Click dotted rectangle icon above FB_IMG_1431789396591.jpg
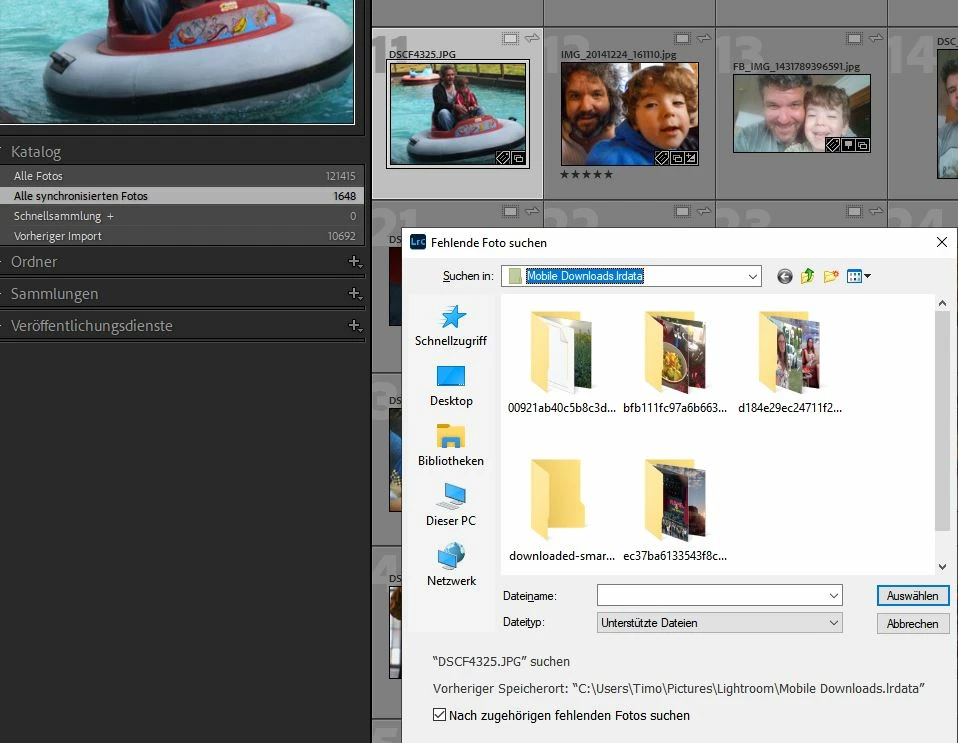The image size is (958, 743). click(x=854, y=38)
